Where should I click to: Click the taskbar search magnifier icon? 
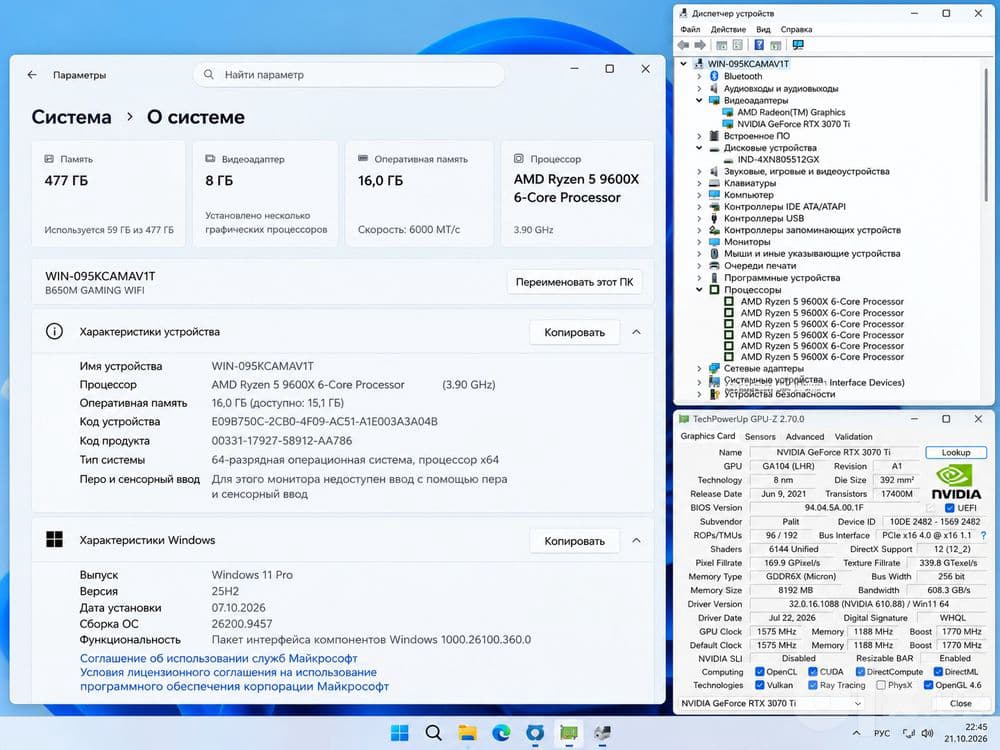pyautogui.click(x=434, y=733)
